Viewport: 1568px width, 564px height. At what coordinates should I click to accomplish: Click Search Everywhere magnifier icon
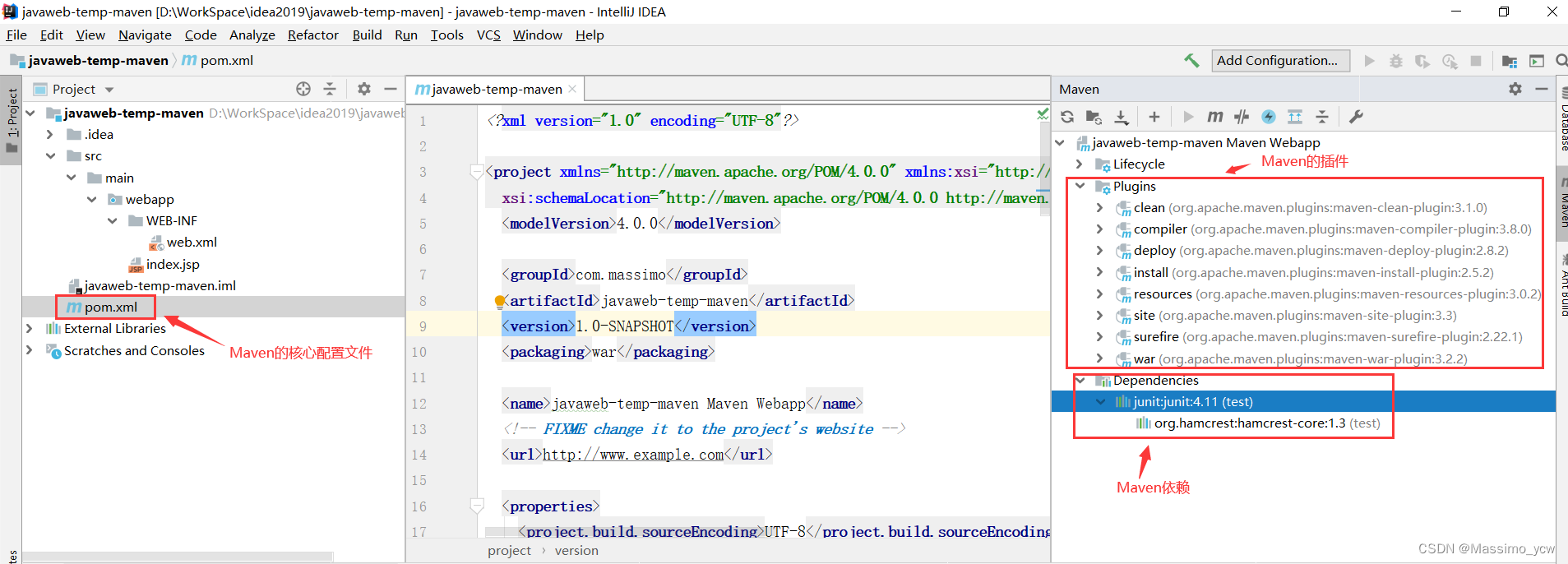click(1561, 61)
